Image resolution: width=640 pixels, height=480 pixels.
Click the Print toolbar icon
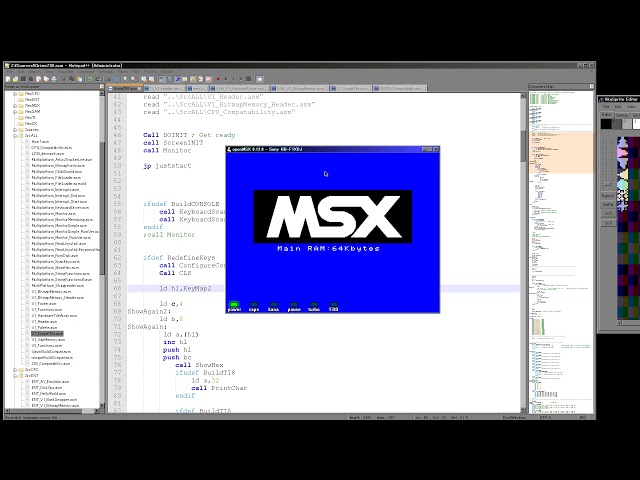pos(54,79)
